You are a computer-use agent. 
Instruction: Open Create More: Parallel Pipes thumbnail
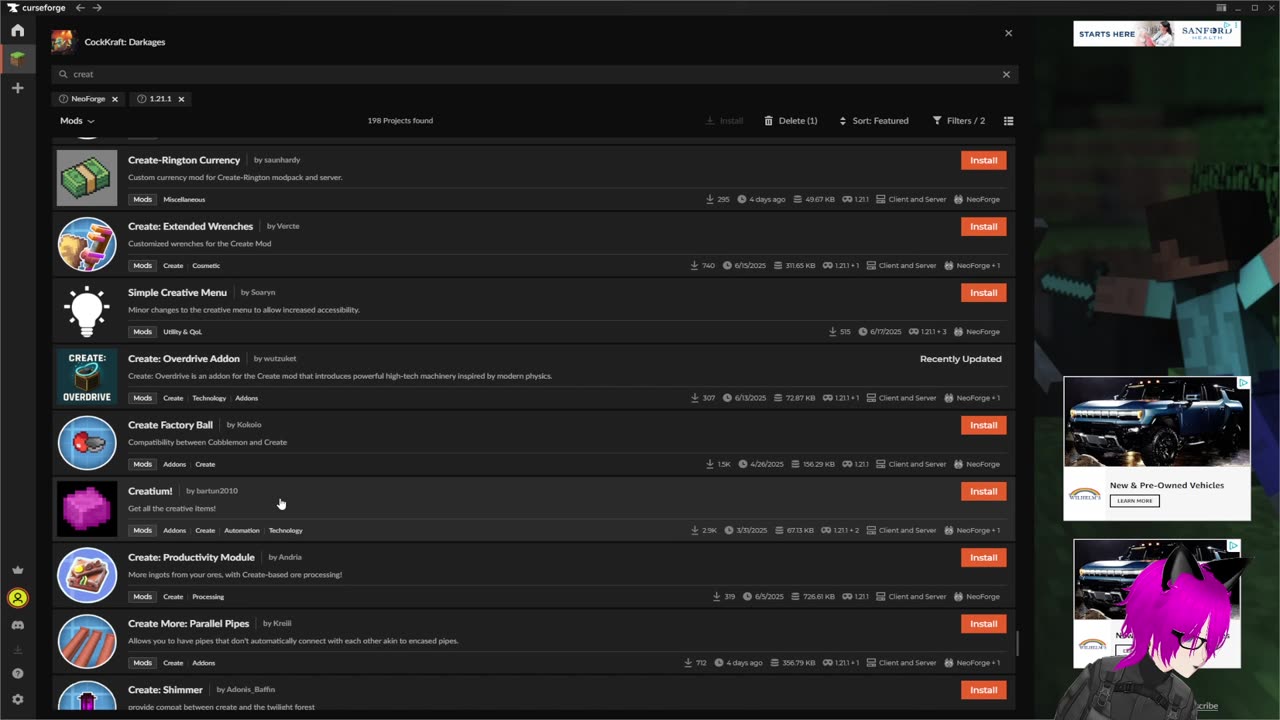(x=87, y=641)
